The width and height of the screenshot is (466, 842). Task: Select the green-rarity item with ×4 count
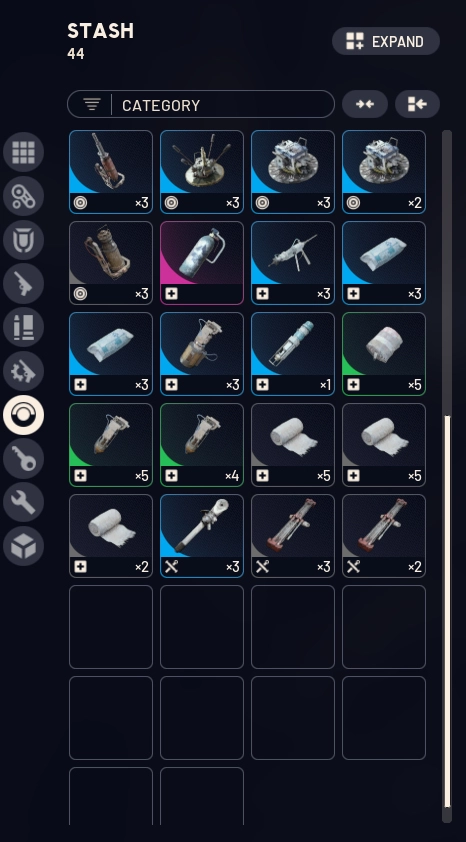click(202, 445)
